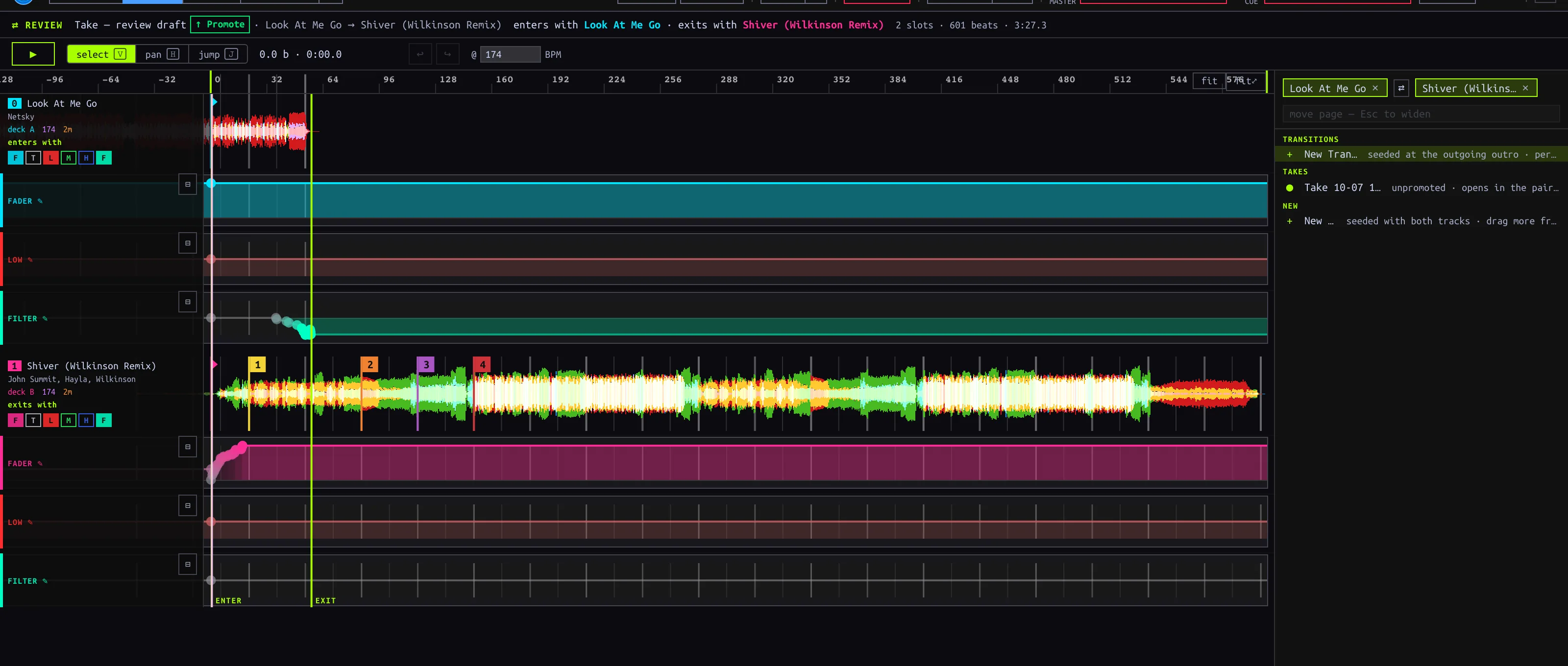Switch to the jump tool mode
Screen dimensions: 1568x666
coord(218,54)
